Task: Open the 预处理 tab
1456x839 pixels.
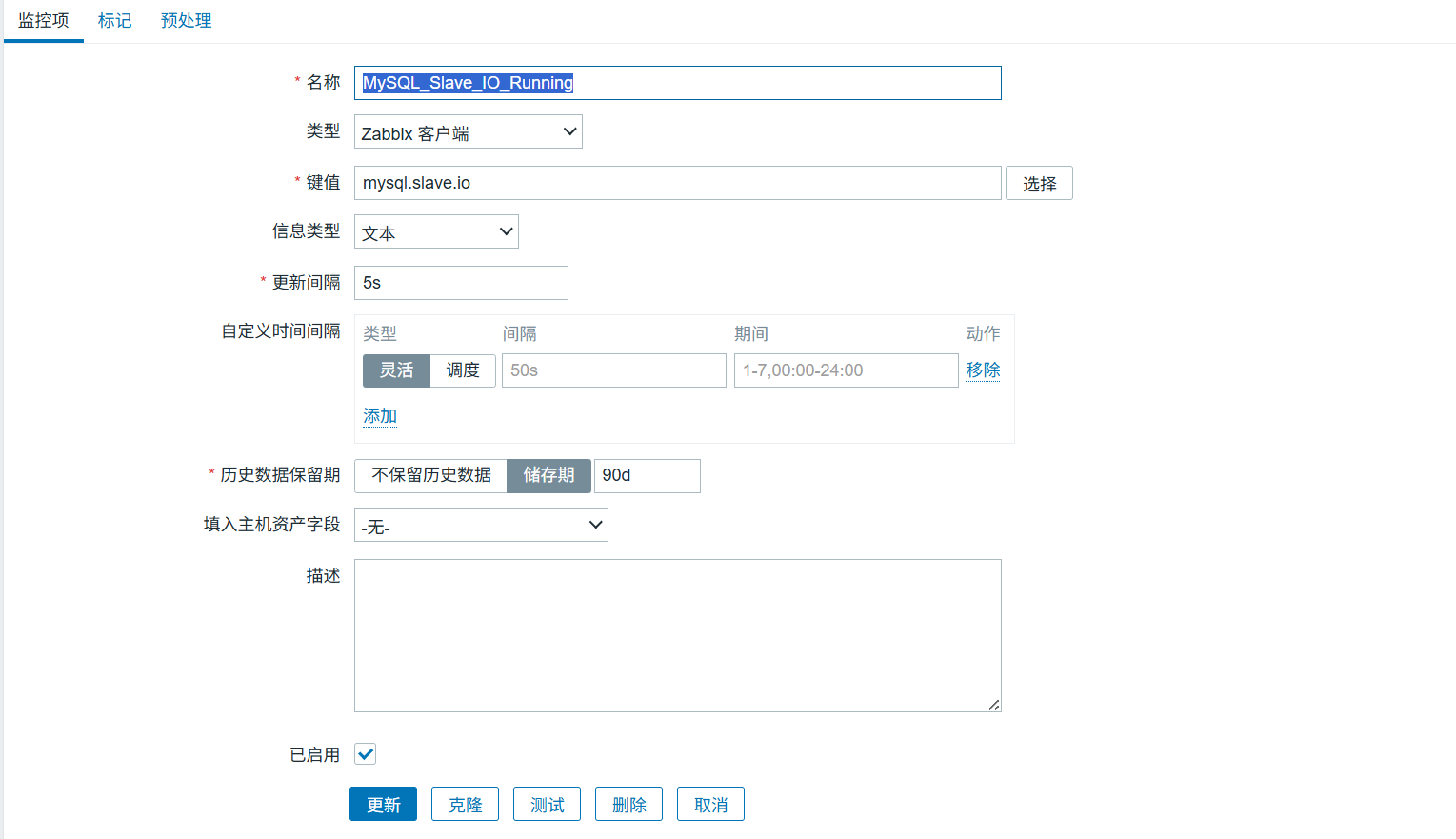Action: point(186,20)
